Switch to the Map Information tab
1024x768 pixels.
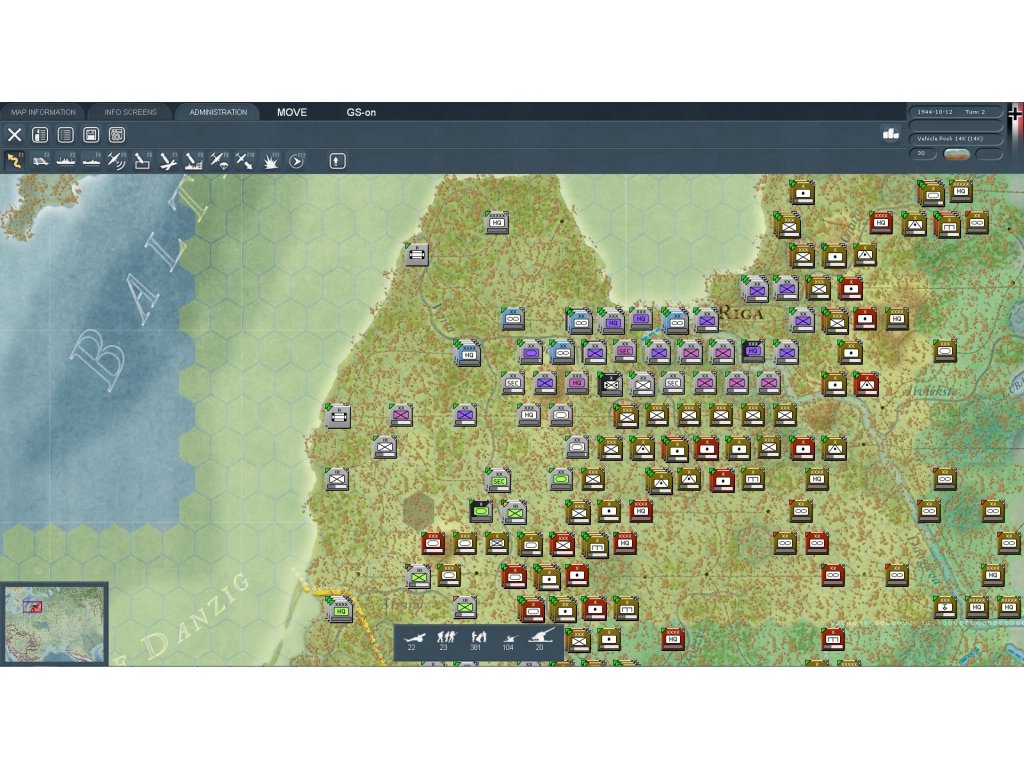tap(43, 112)
